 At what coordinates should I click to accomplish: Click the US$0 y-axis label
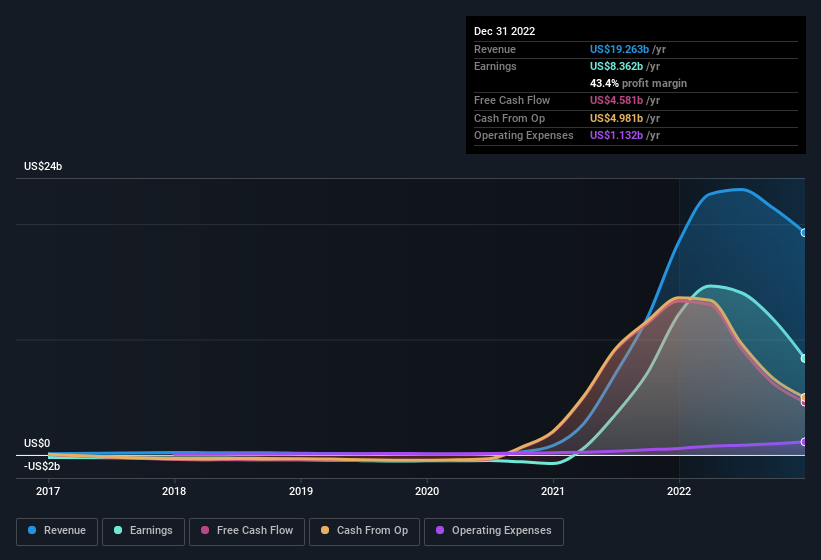coord(37,443)
